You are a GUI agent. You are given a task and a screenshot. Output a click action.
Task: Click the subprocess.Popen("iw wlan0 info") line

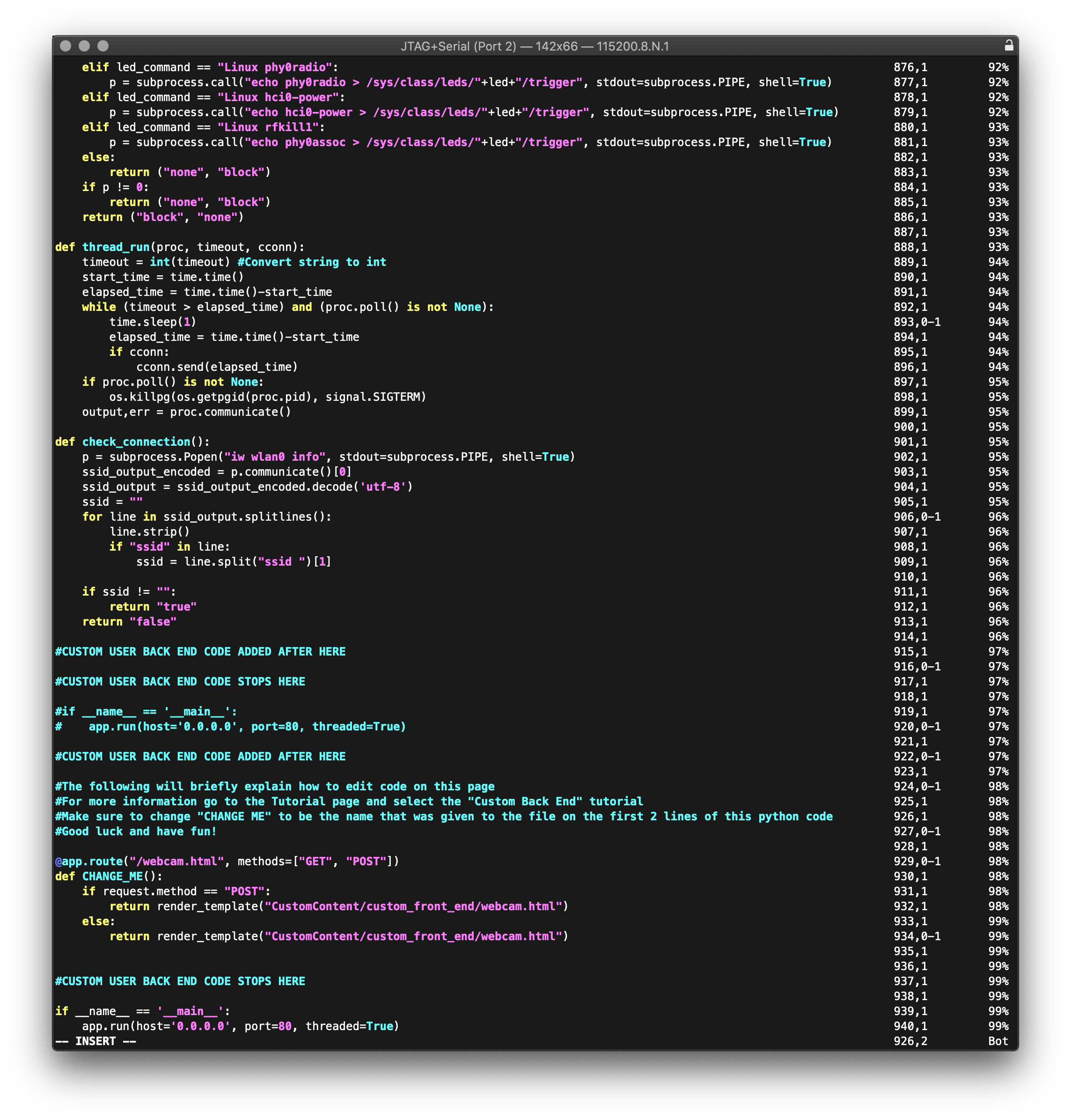(x=328, y=457)
